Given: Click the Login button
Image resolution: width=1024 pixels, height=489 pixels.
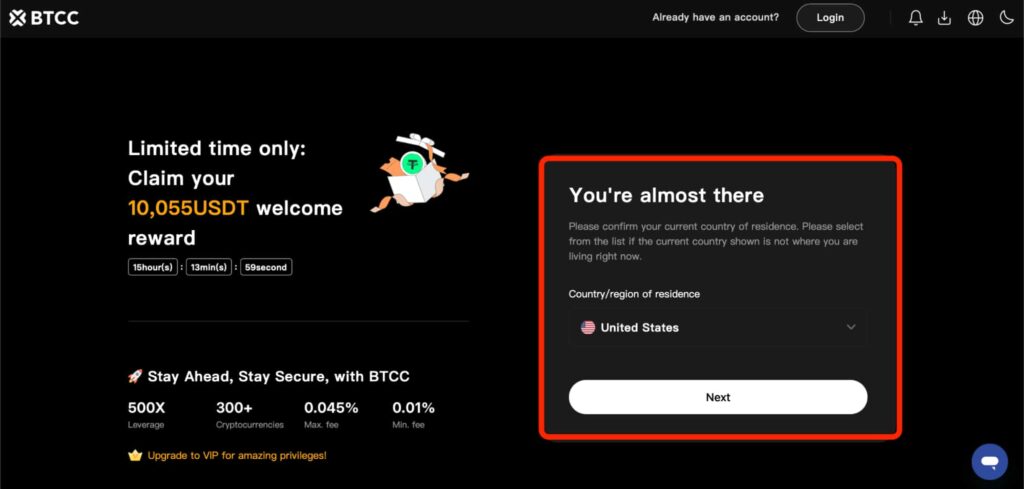Looking at the screenshot, I should (830, 18).
